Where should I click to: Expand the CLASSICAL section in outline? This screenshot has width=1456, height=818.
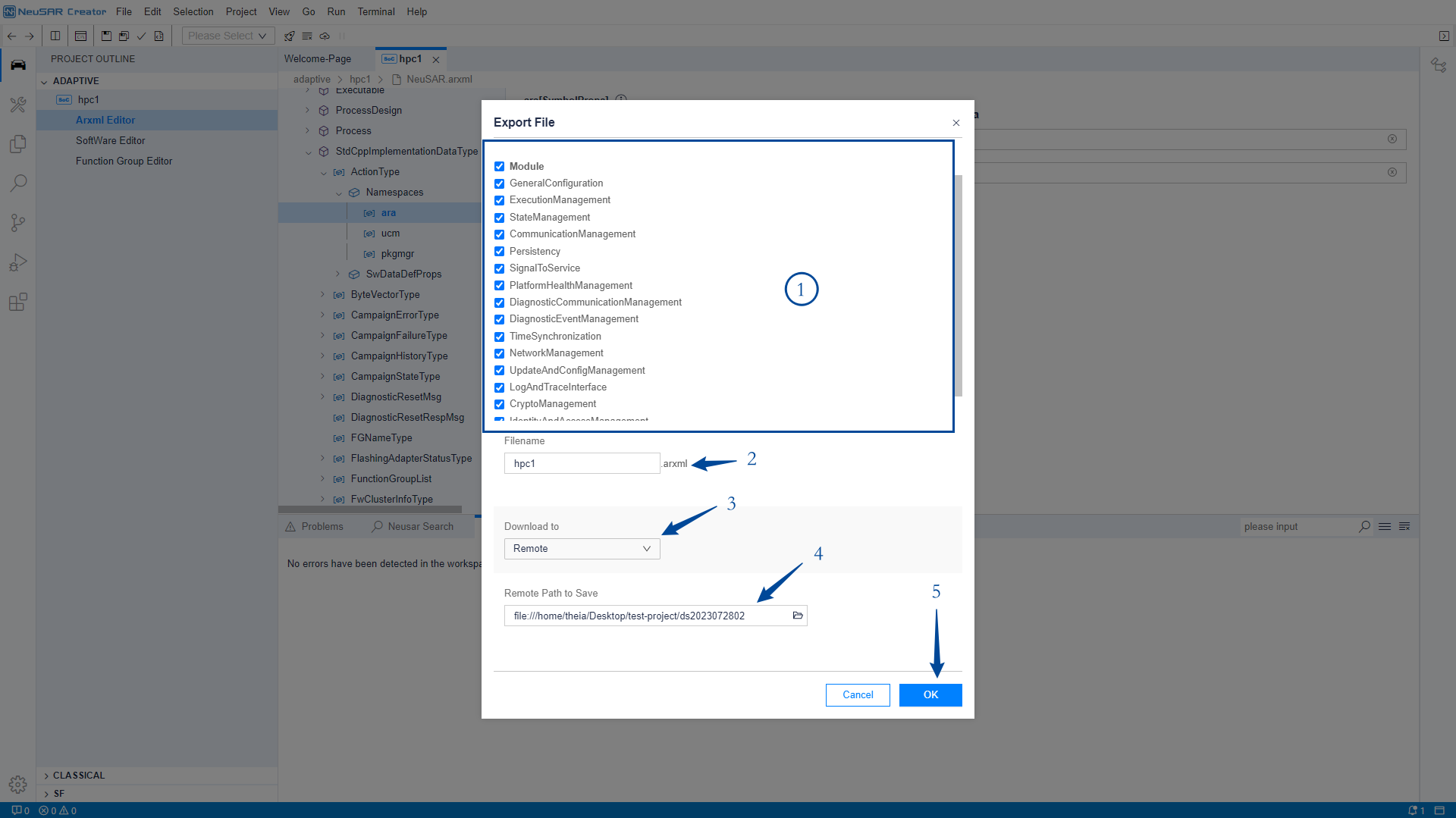coord(79,776)
